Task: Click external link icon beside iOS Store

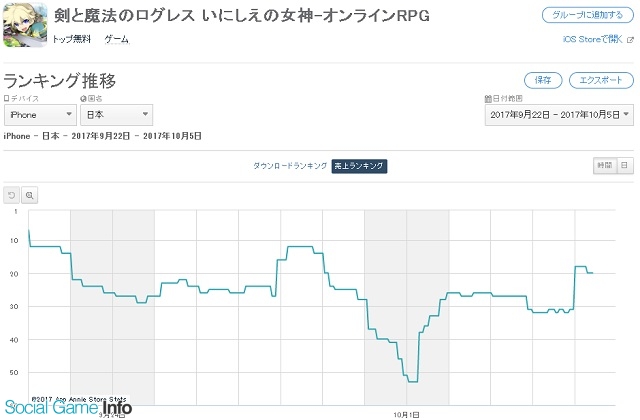Action: 630,40
